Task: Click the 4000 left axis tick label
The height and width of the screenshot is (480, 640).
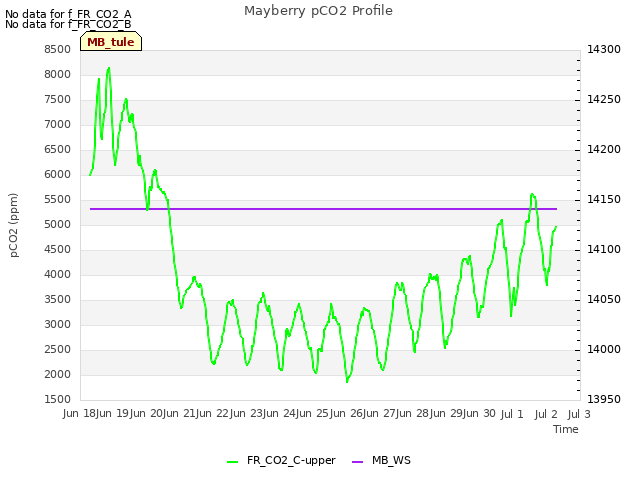Action: pyautogui.click(x=58, y=274)
